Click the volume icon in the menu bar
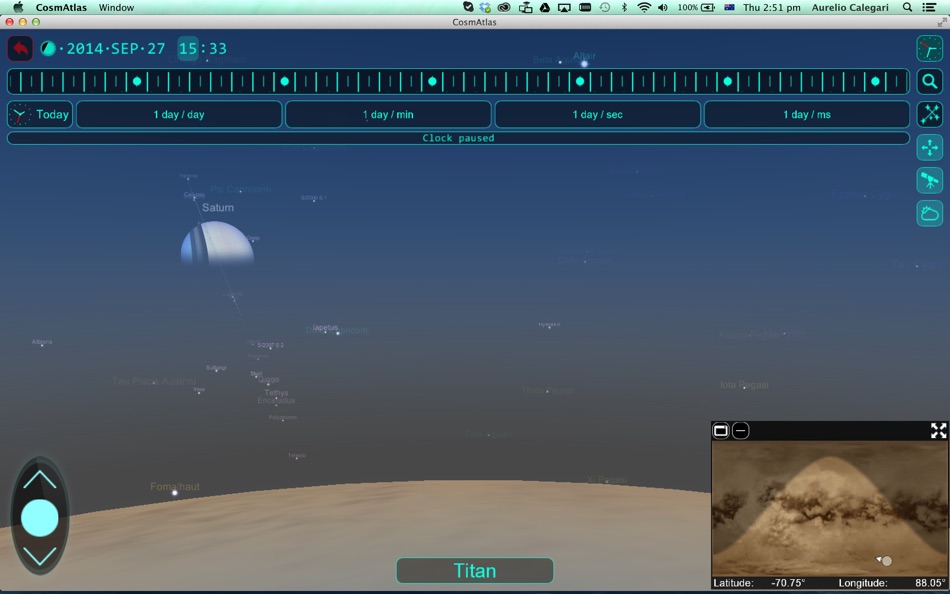This screenshot has height=594, width=950. point(663,7)
